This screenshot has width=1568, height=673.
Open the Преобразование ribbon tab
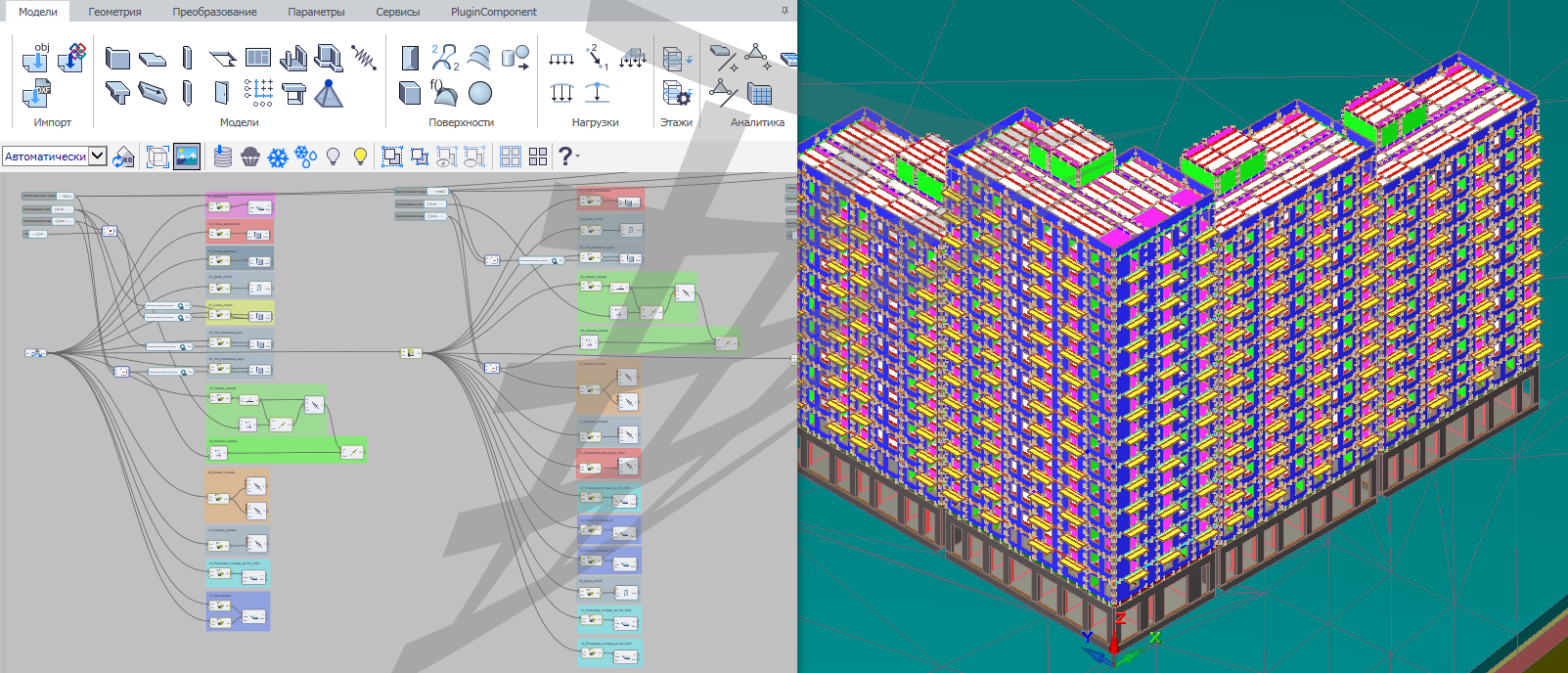coord(214,12)
